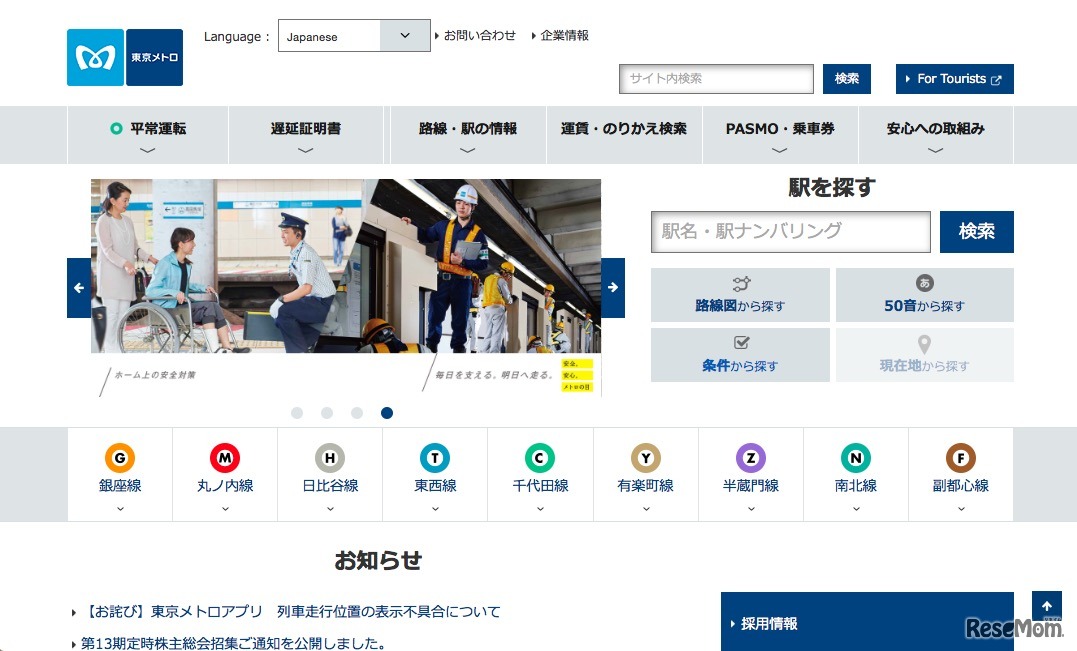
Task: Click the back-to-top arrow button
Action: click(x=1047, y=605)
